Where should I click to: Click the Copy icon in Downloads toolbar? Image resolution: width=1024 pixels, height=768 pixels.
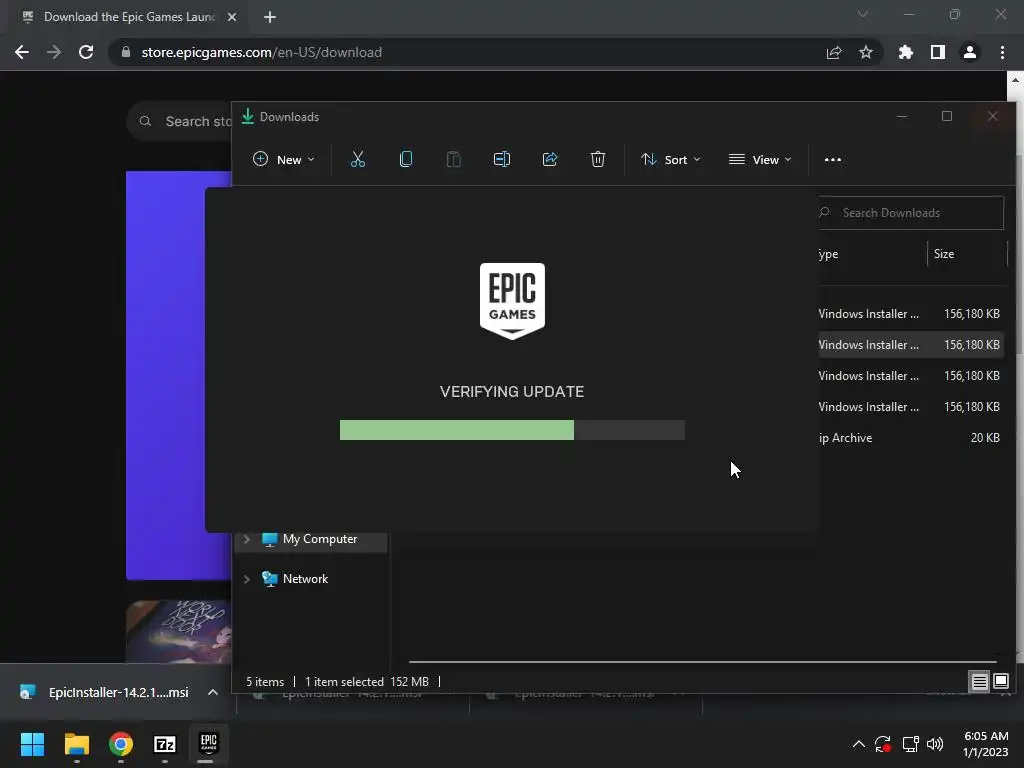pos(406,159)
